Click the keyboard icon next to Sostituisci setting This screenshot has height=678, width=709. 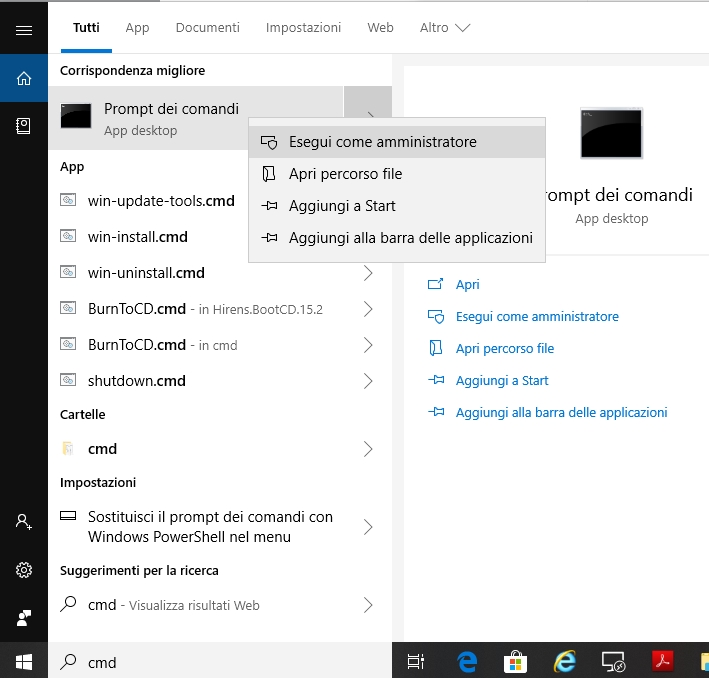click(x=68, y=516)
